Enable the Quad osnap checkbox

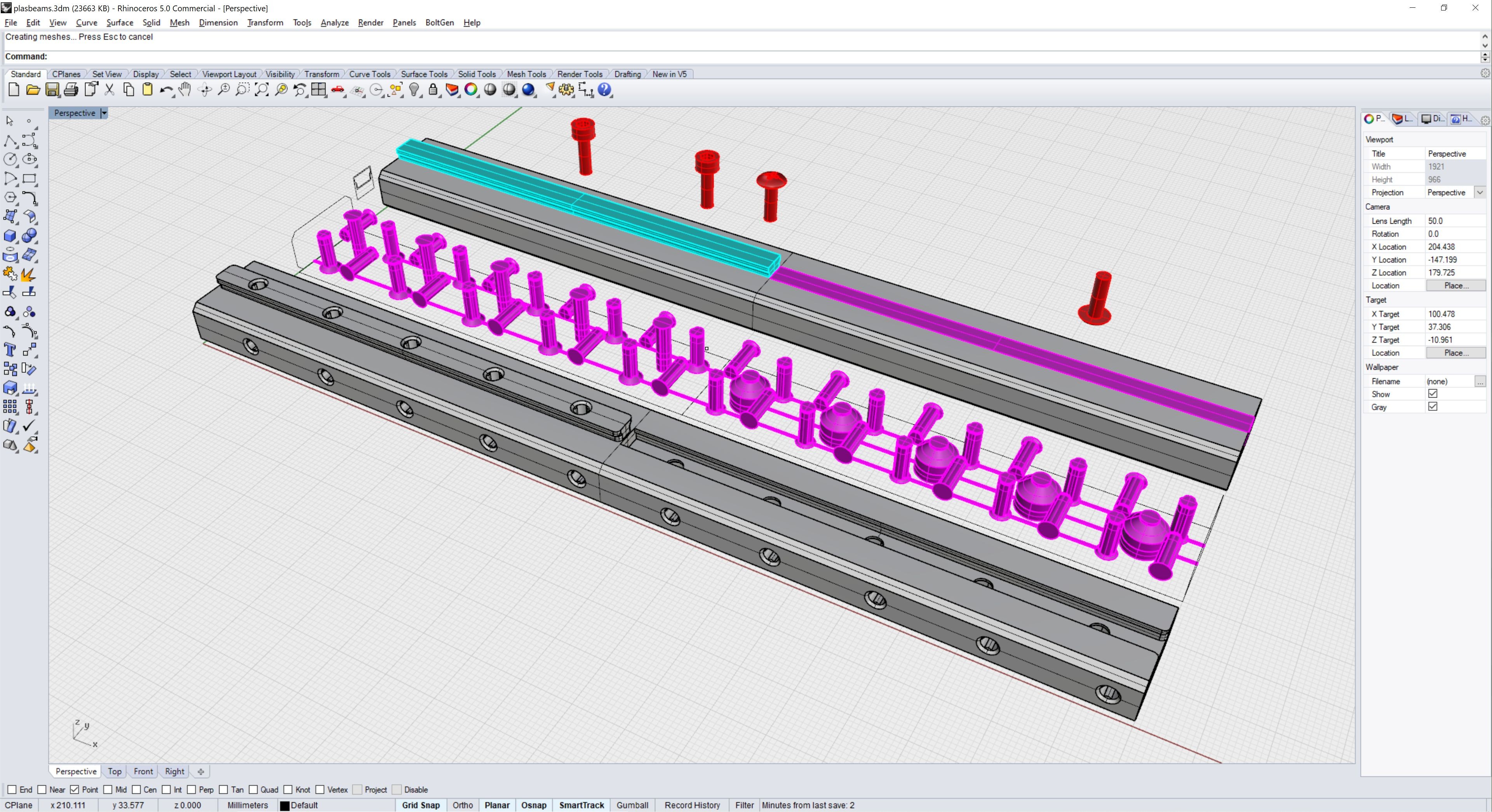point(253,789)
